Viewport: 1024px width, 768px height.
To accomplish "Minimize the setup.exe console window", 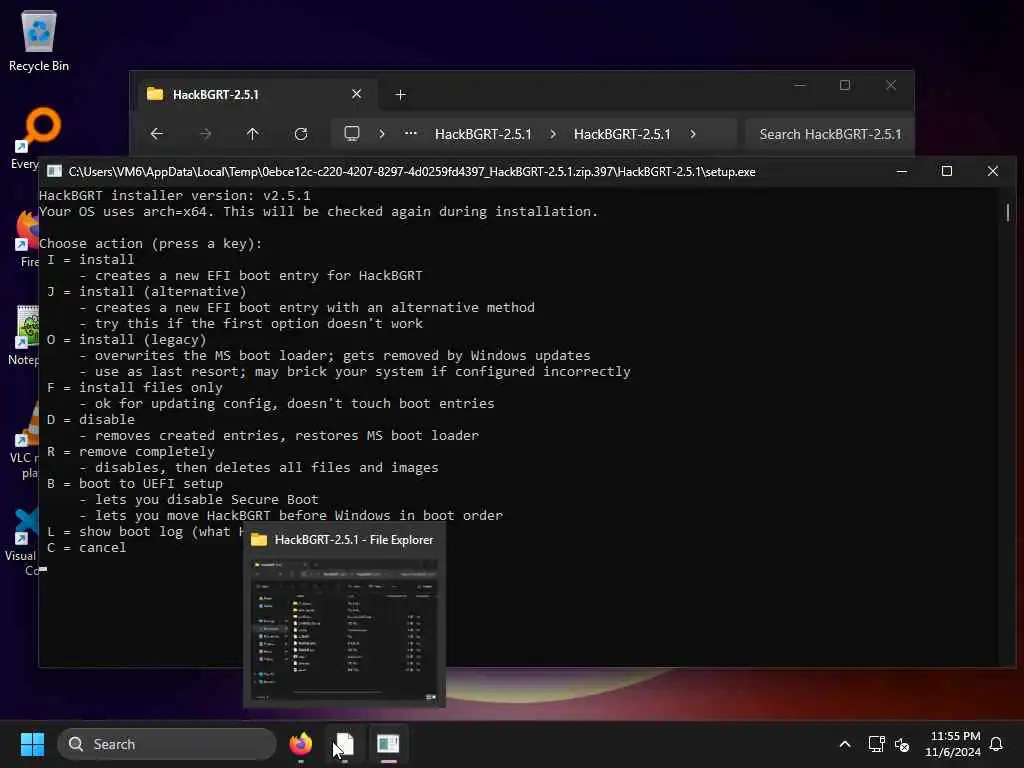I will [x=902, y=171].
